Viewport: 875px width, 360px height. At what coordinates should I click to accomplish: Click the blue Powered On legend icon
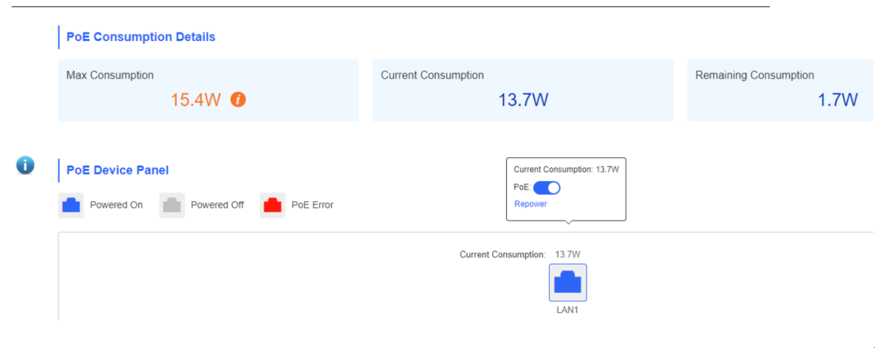point(71,205)
